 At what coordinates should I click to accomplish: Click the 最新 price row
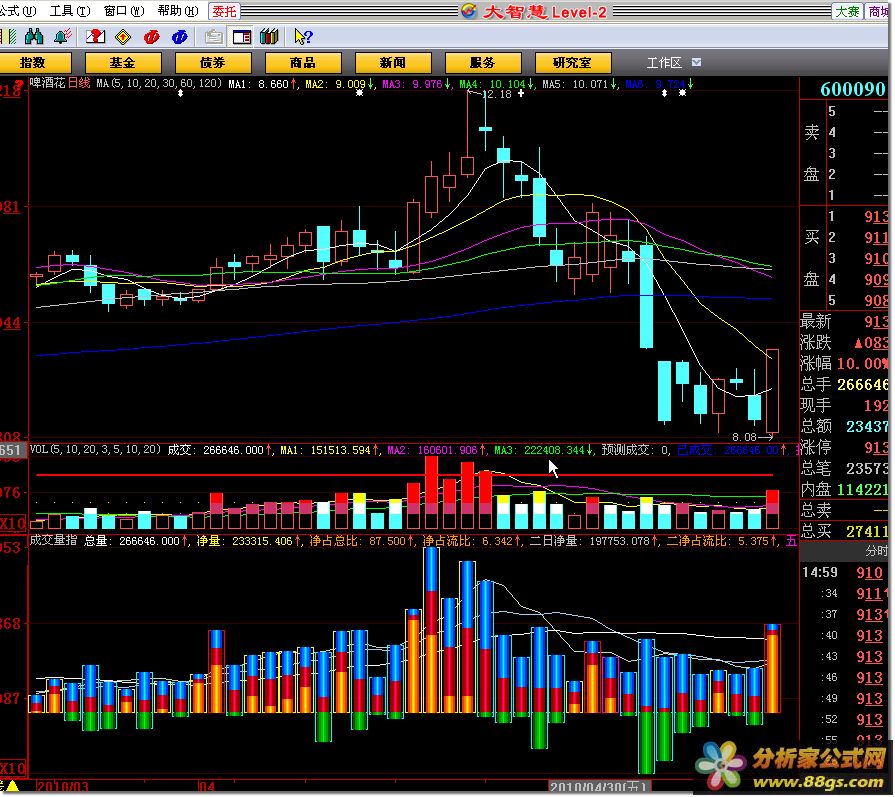(845, 321)
